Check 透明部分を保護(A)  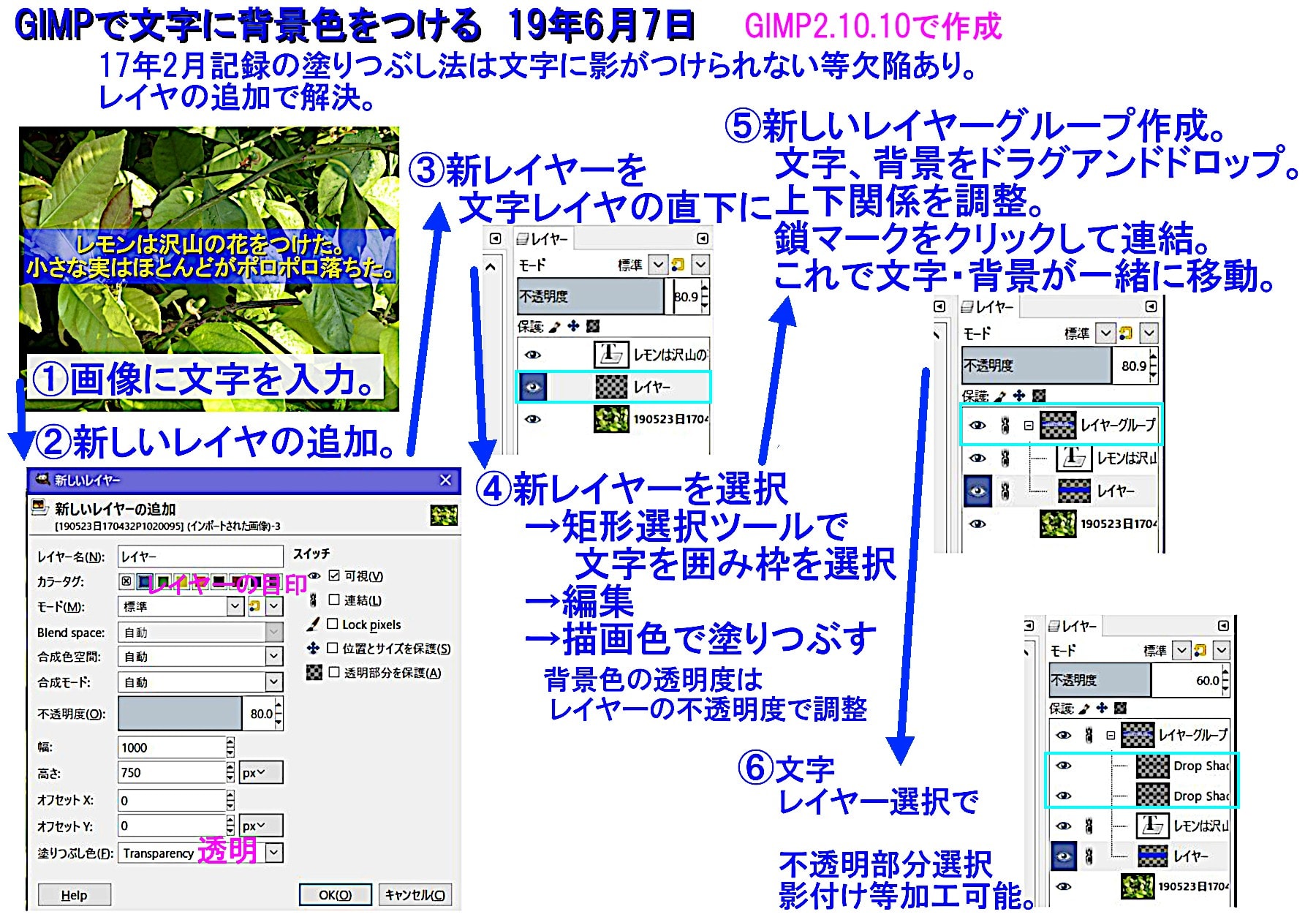pos(334,672)
